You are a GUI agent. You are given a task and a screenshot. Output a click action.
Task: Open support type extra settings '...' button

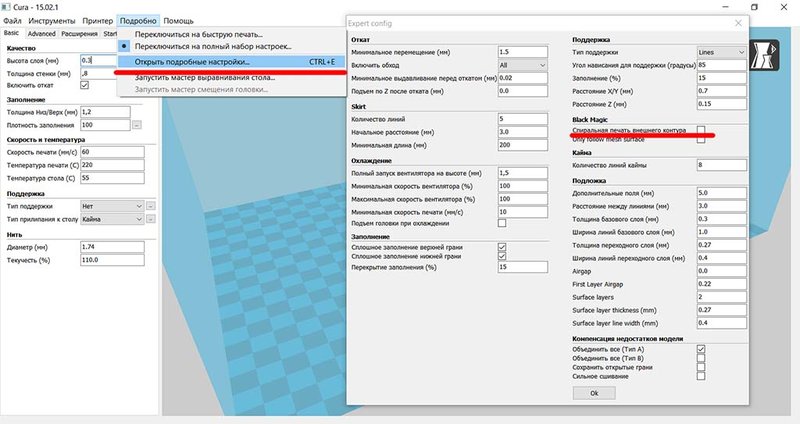[150, 206]
